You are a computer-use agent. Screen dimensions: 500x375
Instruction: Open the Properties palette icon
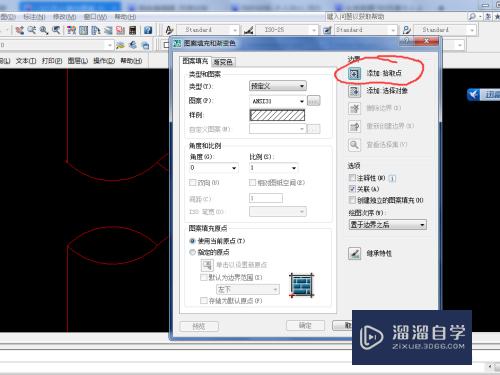coord(71,30)
